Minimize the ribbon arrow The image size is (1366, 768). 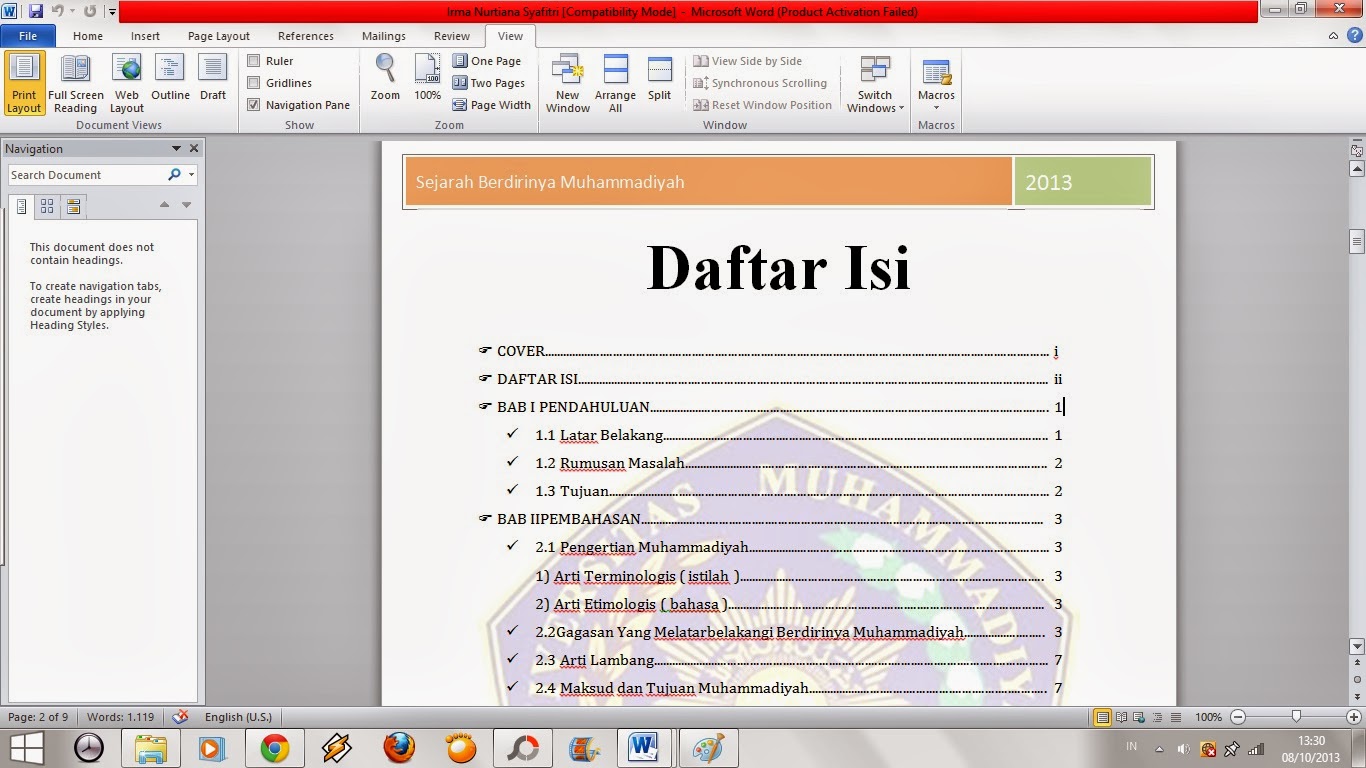[x=1334, y=36]
